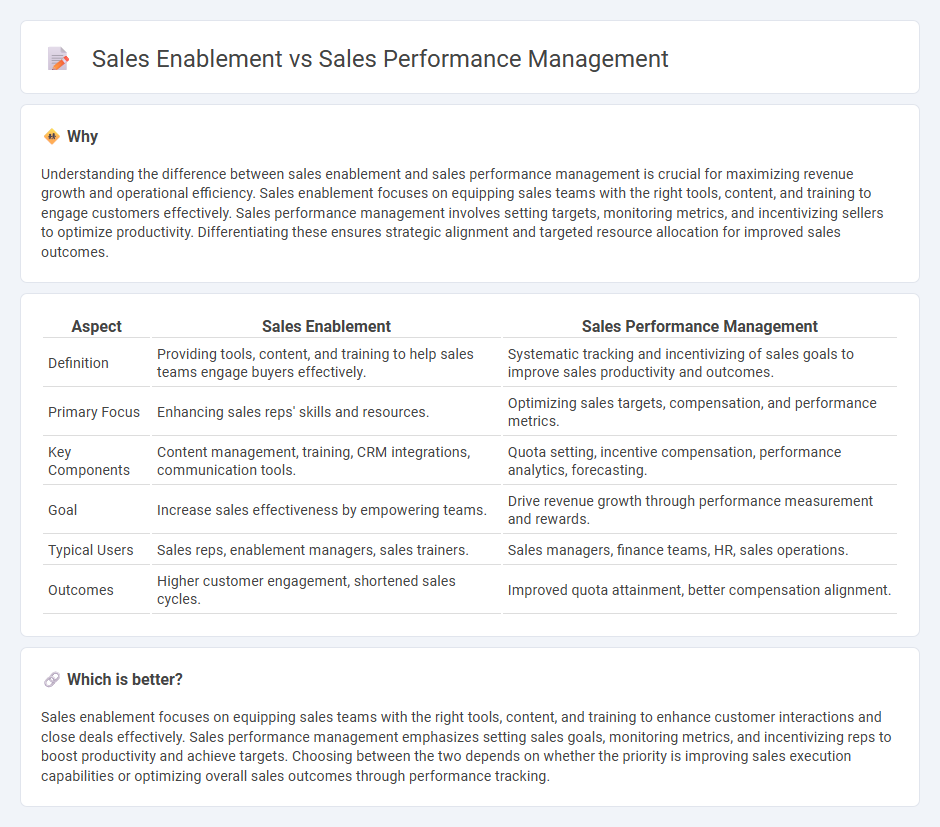Click cell 'Quota setting, incentive compensation'
The height and width of the screenshot is (827, 940).
point(700,461)
